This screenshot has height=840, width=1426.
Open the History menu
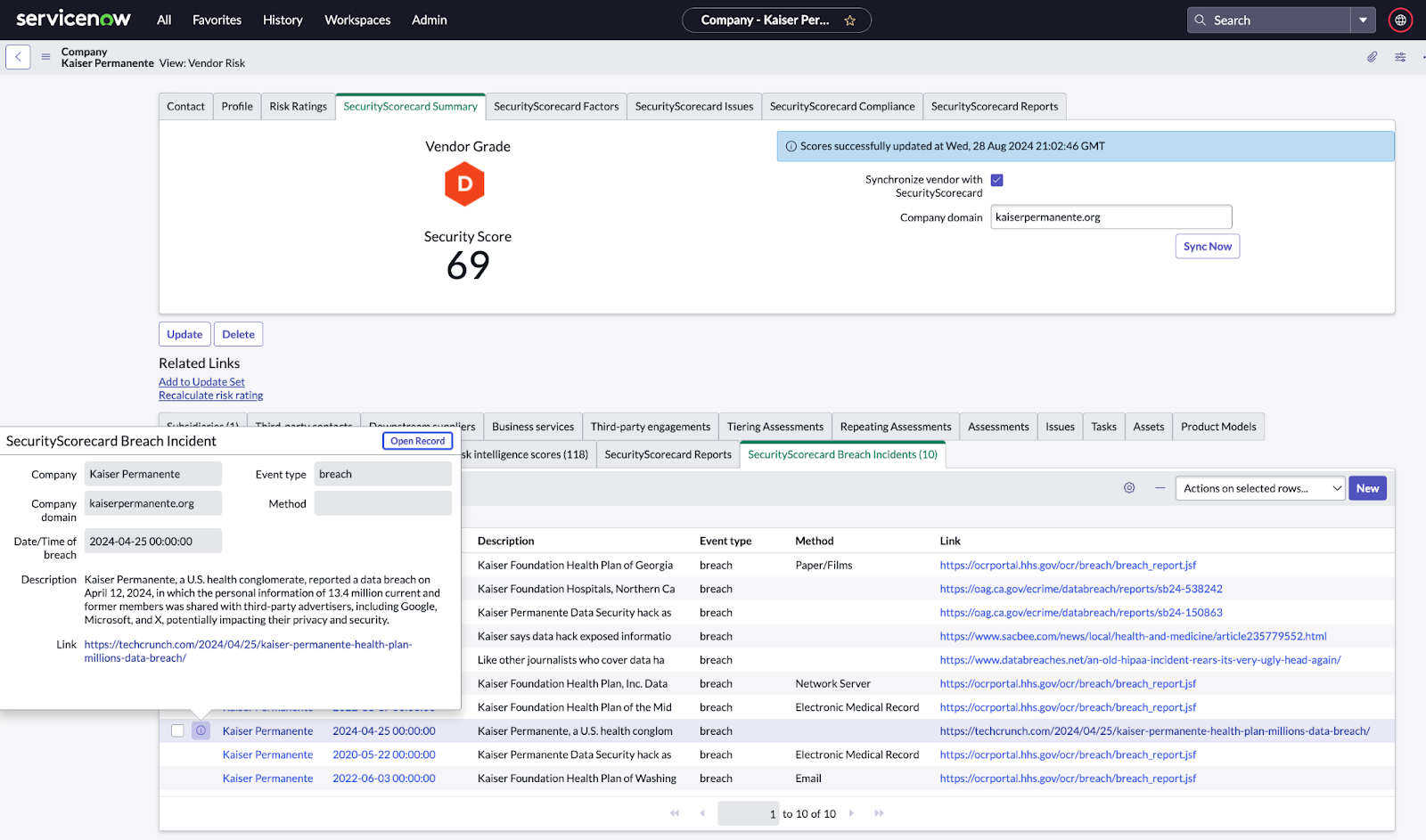283,20
